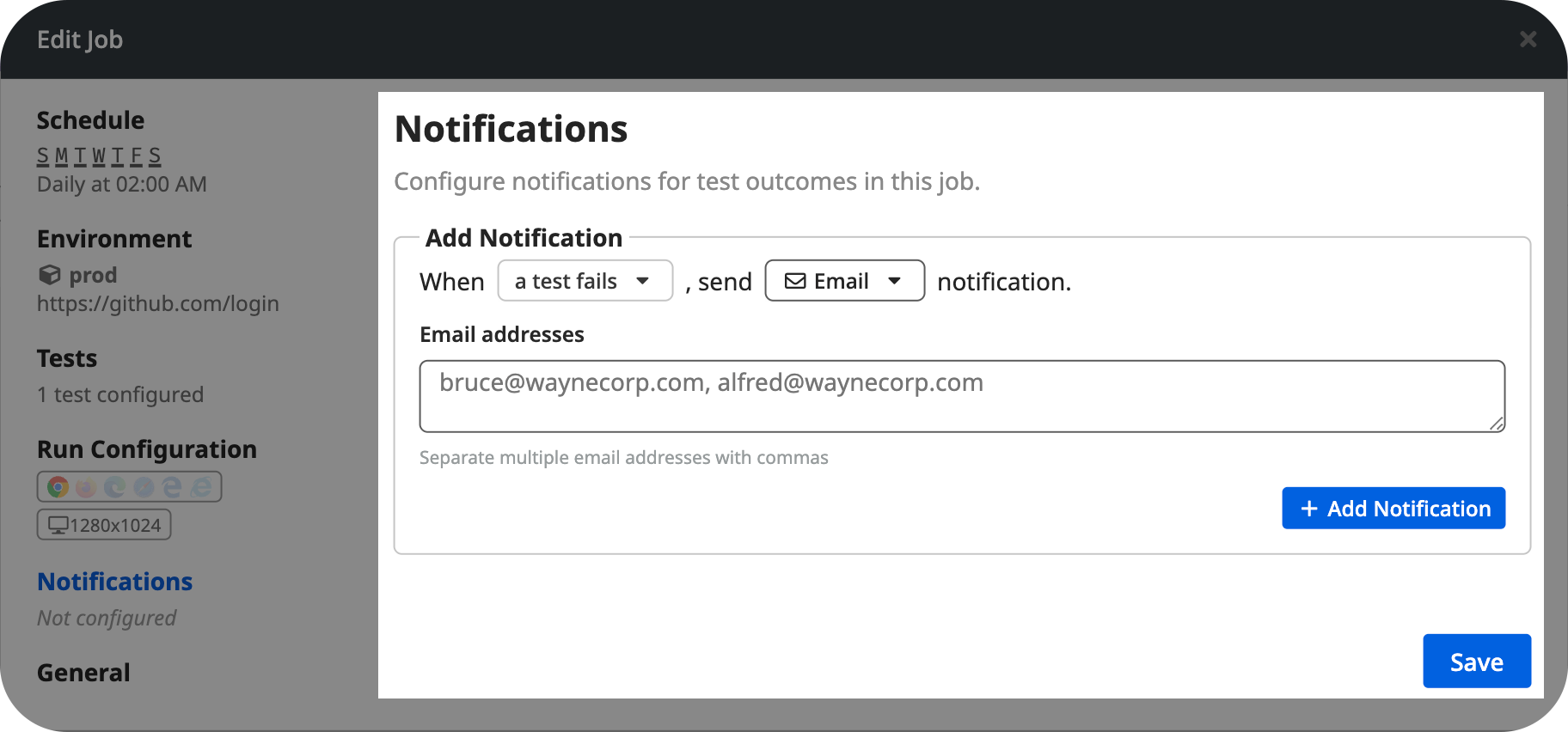Screen dimensions: 1568x732
Task: Select the Internet Explorer browser icon
Action: [199, 485]
